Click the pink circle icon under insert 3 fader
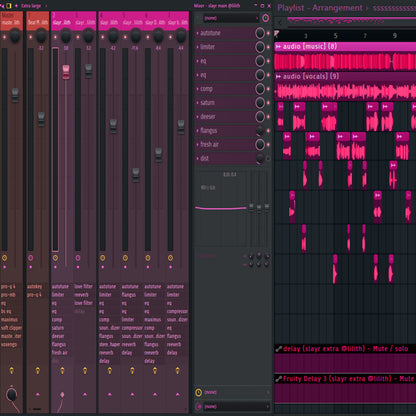 point(78,258)
